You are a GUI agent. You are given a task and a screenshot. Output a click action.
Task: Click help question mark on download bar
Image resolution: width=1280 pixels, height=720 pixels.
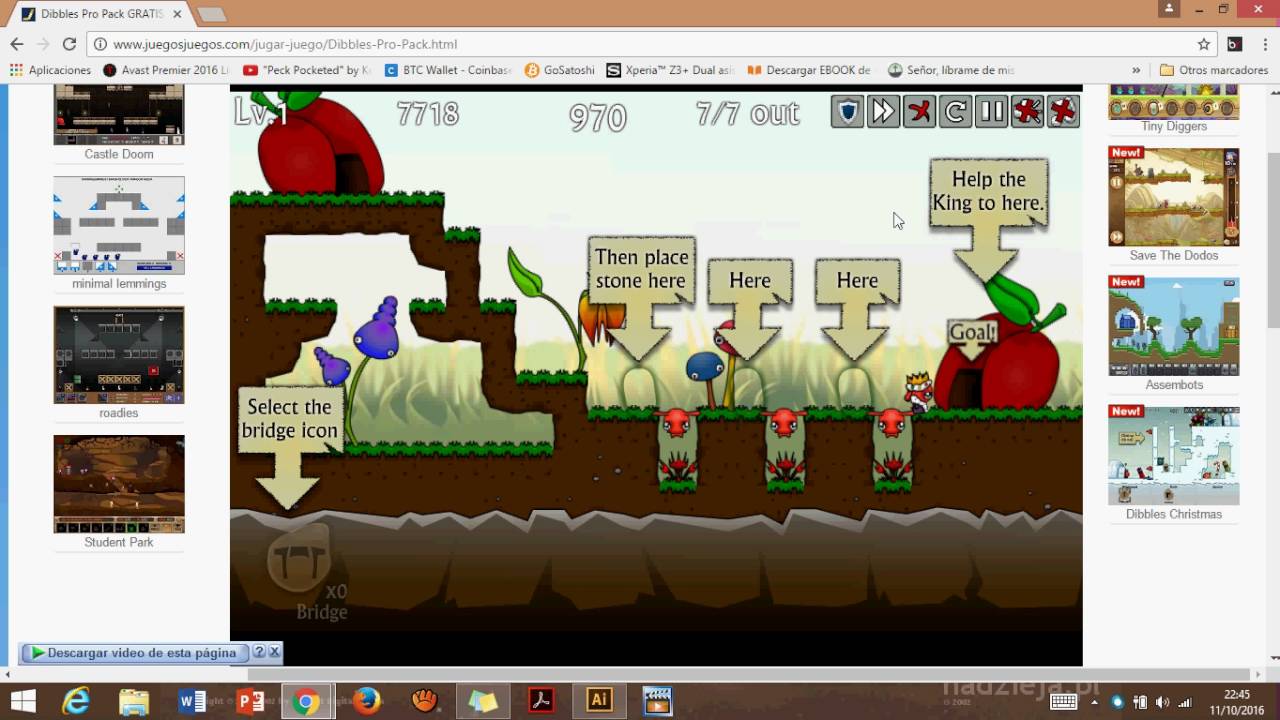[x=259, y=652]
